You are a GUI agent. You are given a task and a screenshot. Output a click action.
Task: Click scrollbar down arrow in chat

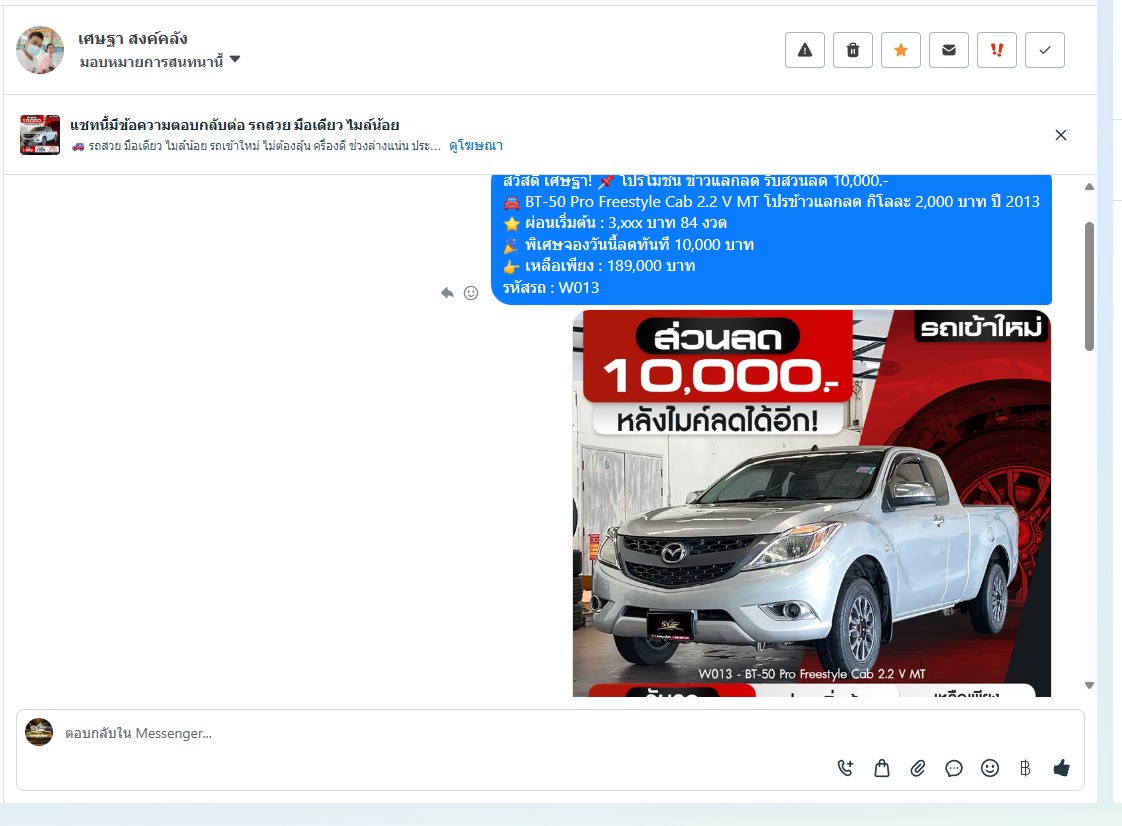coord(1089,685)
